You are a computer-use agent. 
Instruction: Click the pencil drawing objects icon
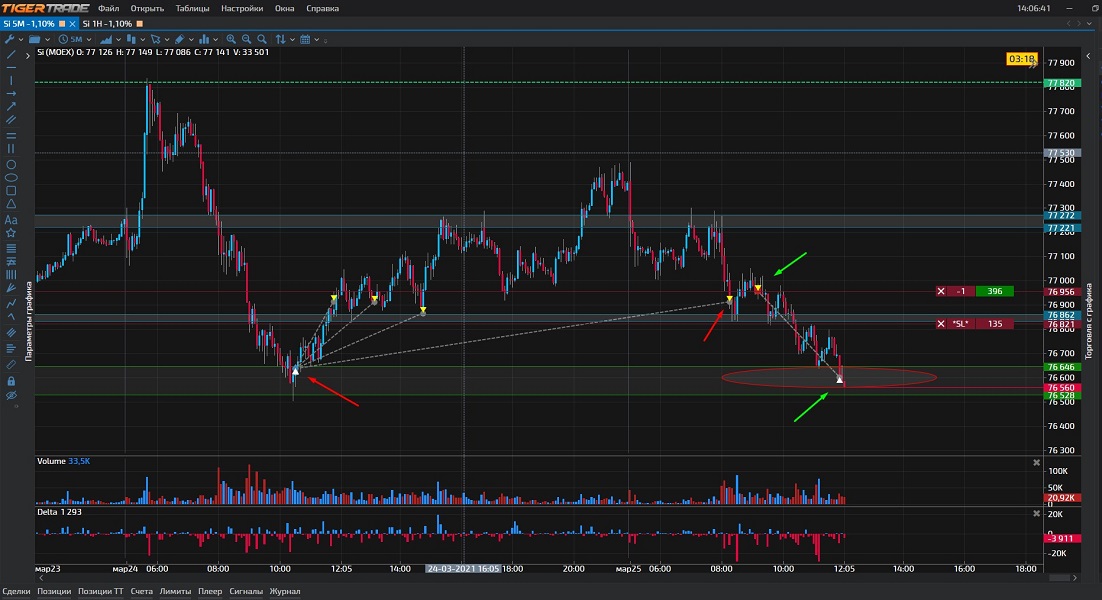point(180,39)
